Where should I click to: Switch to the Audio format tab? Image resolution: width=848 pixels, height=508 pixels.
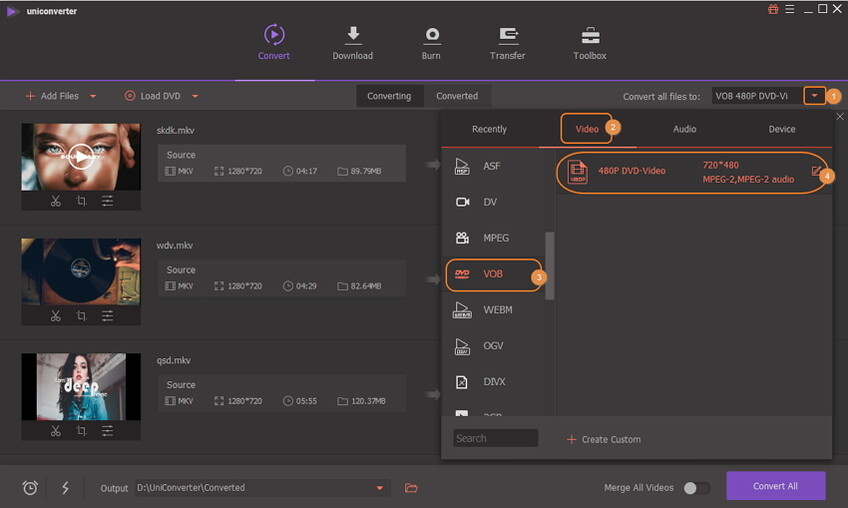tap(685, 129)
